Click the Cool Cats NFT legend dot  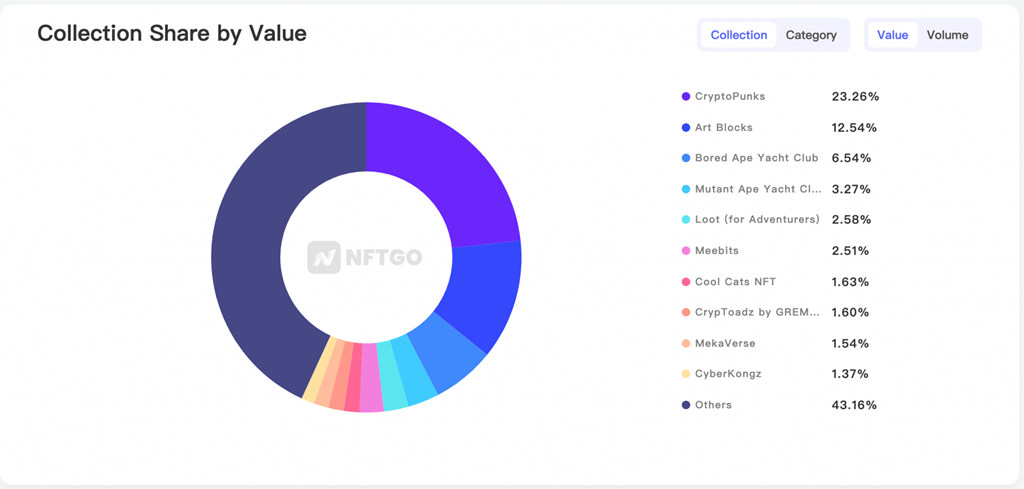[x=686, y=282]
